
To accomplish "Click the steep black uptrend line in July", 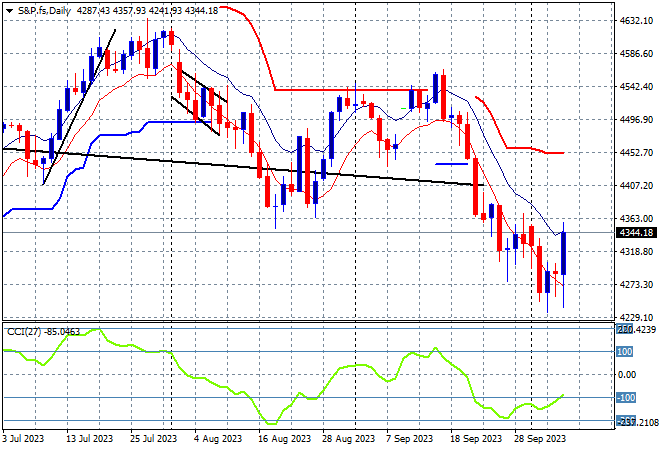I will tap(79, 107).
